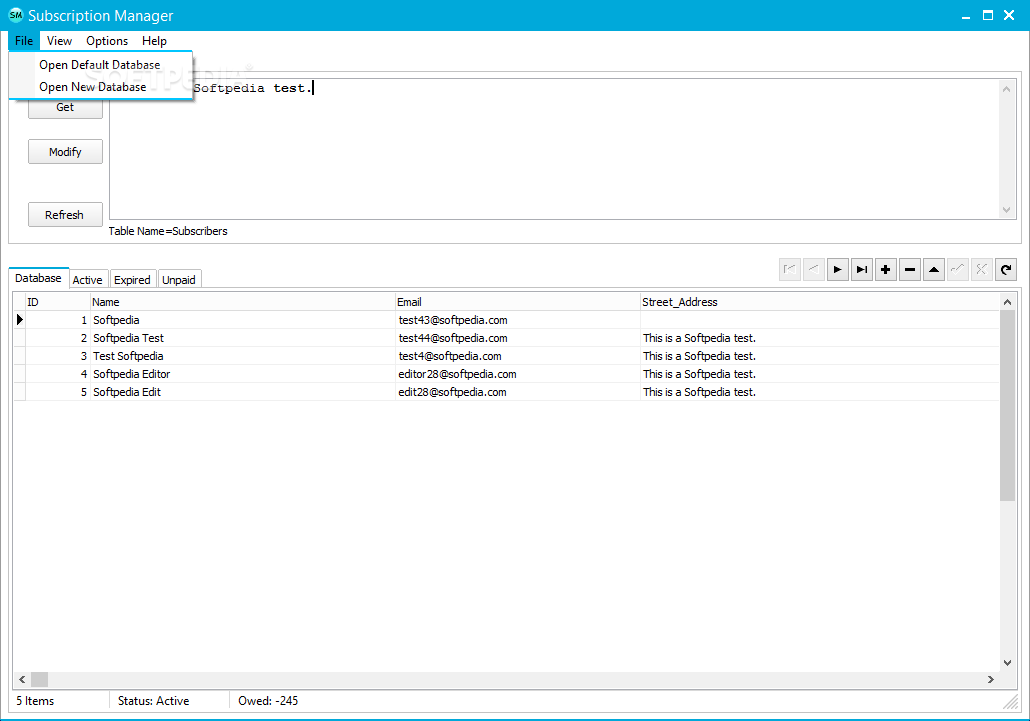The width and height of the screenshot is (1030, 721).
Task: Go to first record navigator button
Action: coord(790,269)
